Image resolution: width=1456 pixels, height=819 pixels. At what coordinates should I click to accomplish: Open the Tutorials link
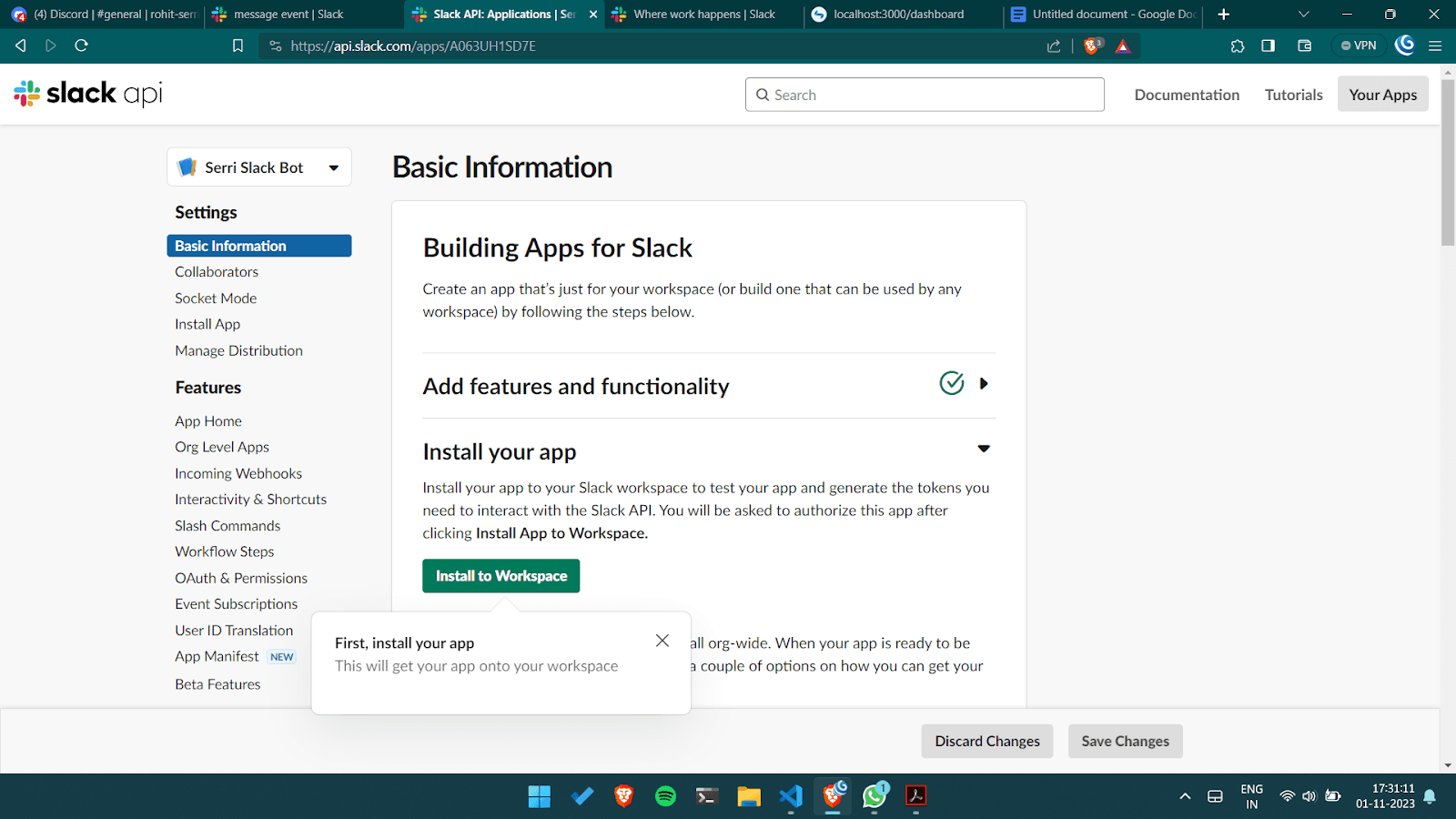click(1293, 95)
